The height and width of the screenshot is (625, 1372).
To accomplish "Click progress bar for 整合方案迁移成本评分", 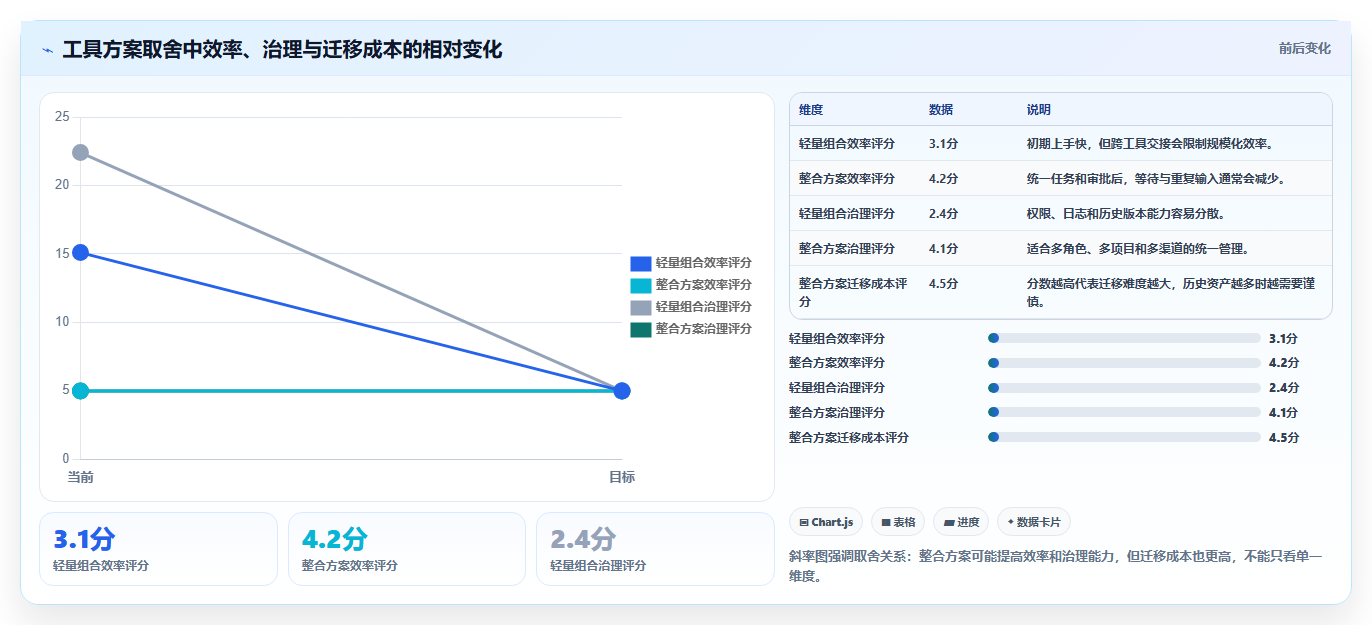I will coord(1124,437).
